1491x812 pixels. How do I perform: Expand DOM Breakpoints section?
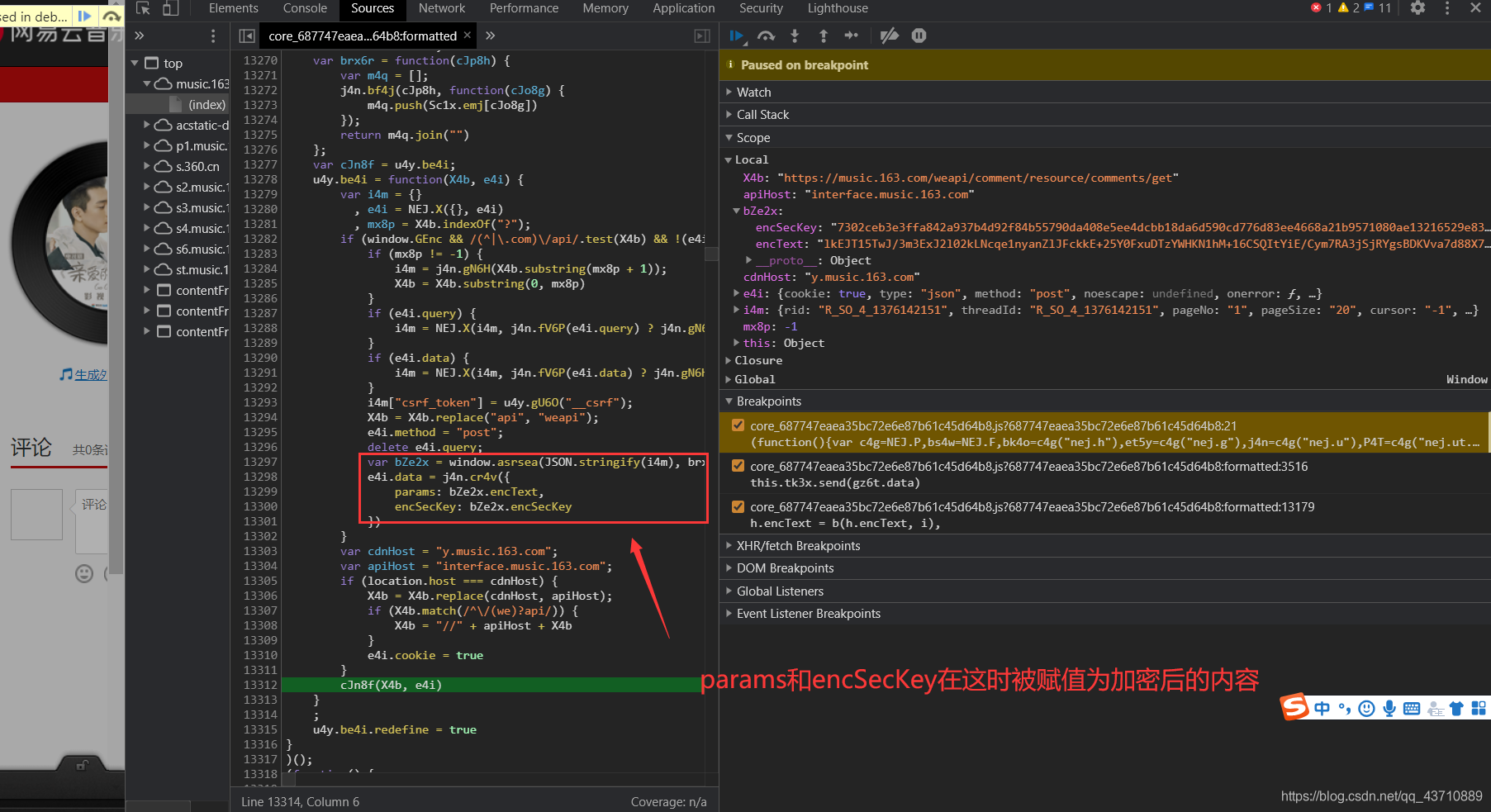click(785, 567)
